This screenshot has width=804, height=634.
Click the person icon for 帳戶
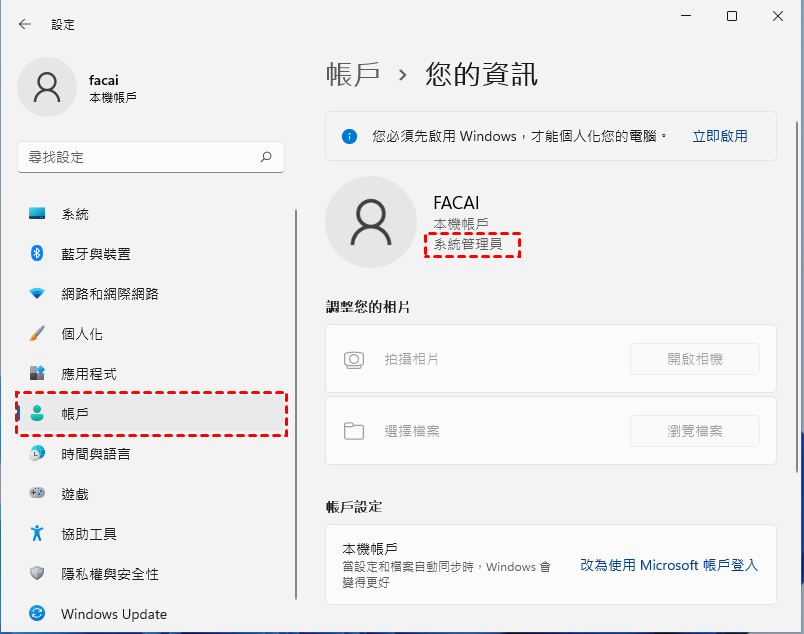click(x=37, y=413)
